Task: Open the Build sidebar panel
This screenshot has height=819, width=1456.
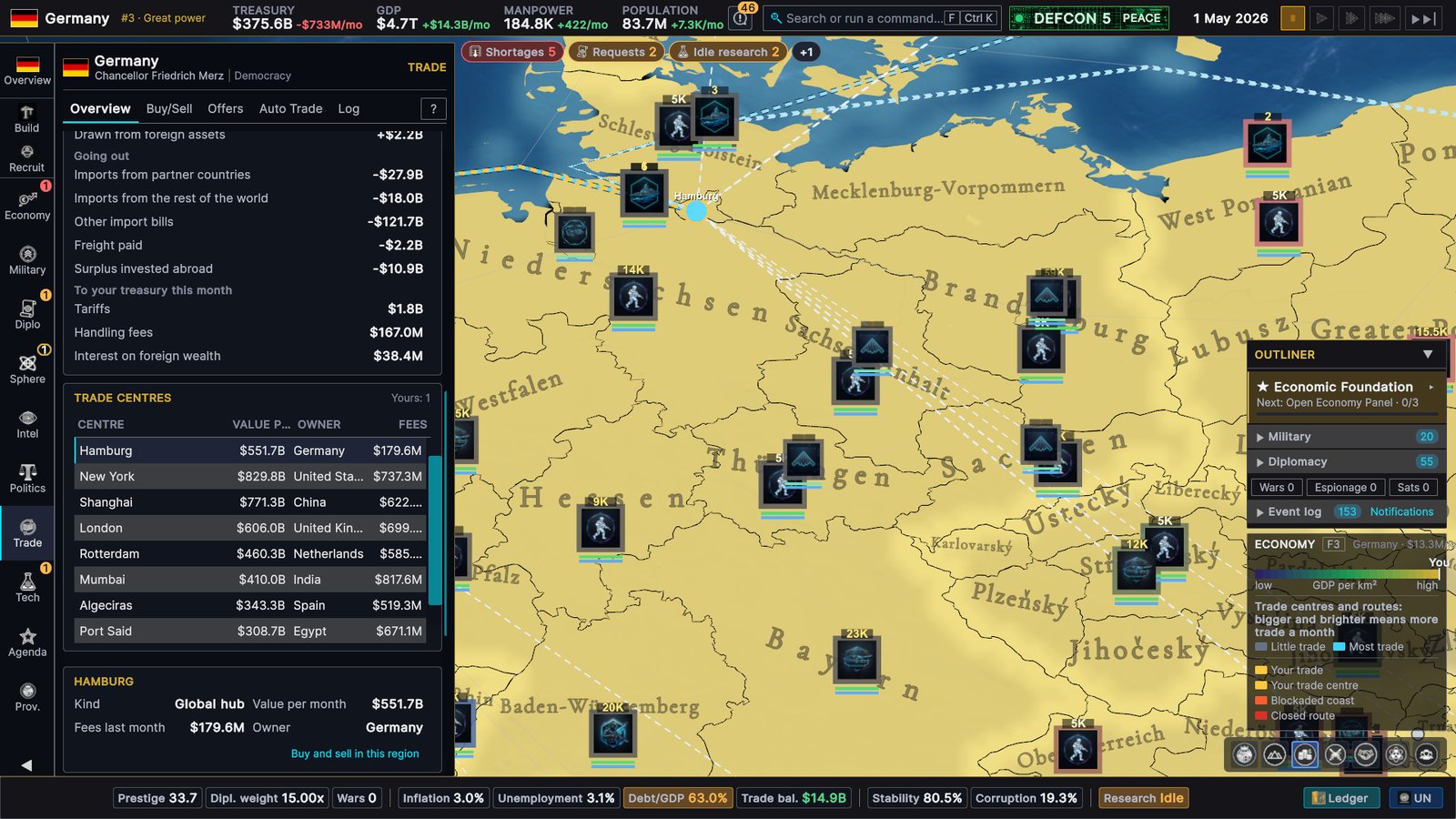Action: click(27, 118)
